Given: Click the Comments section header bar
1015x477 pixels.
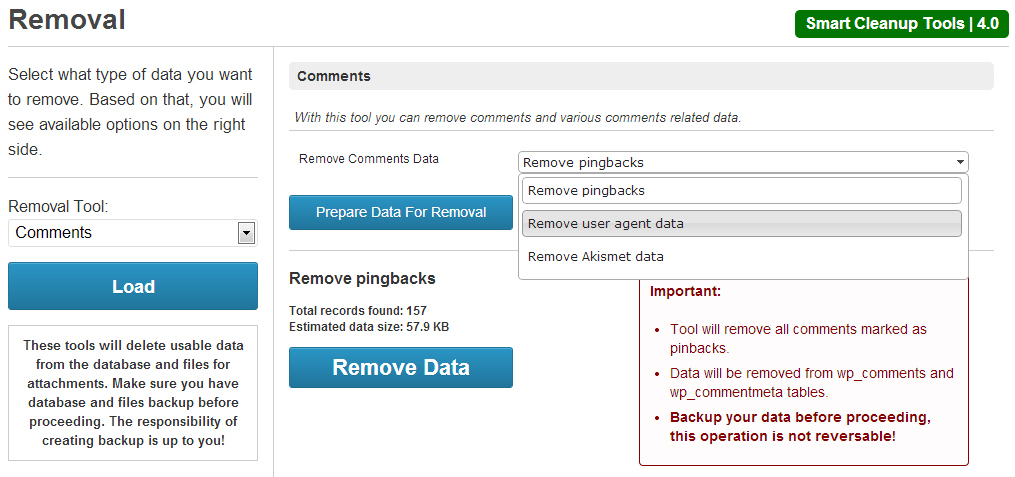Looking at the screenshot, I should [x=641, y=76].
